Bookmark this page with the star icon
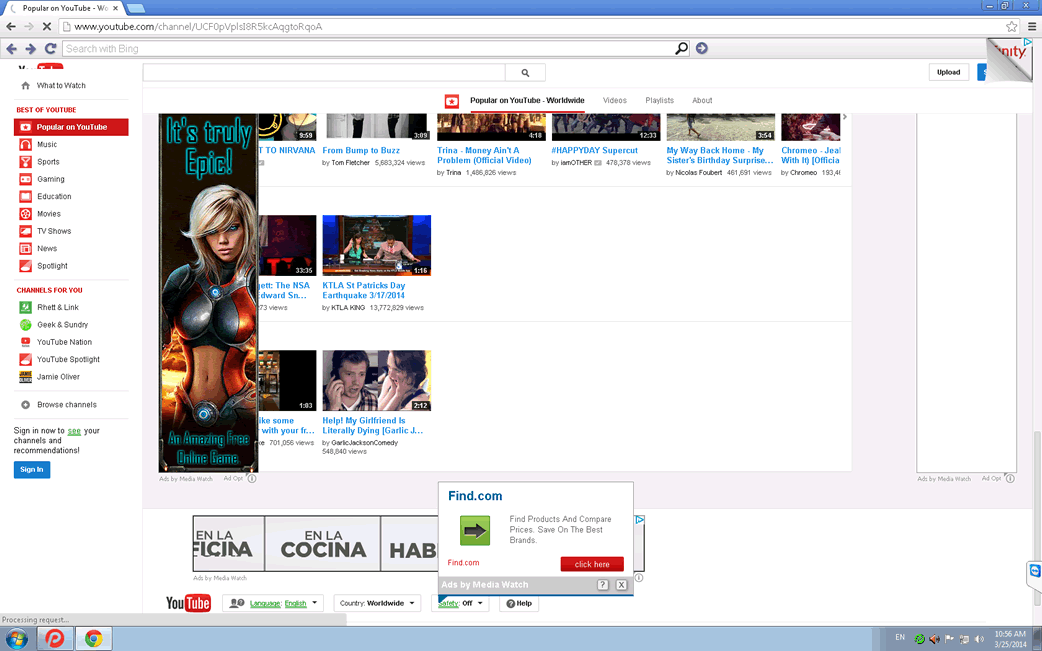1042x651 pixels. point(1012,27)
